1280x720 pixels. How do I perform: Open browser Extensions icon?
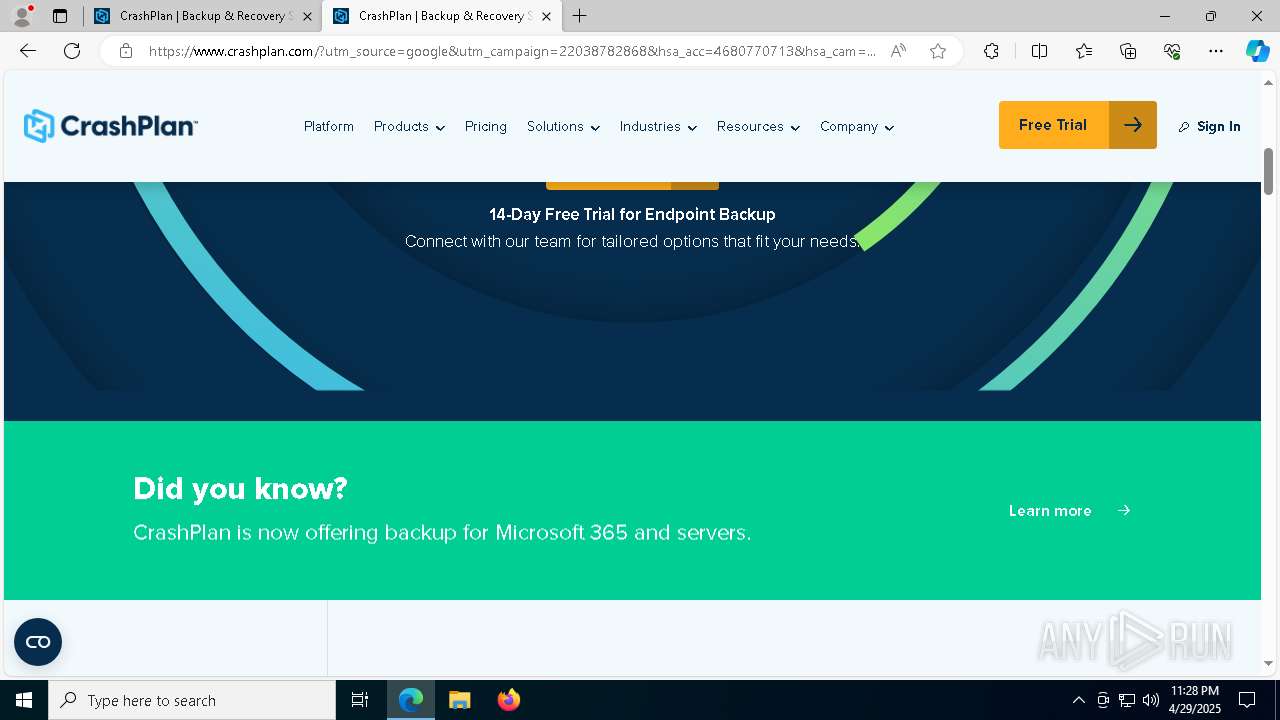coord(991,51)
